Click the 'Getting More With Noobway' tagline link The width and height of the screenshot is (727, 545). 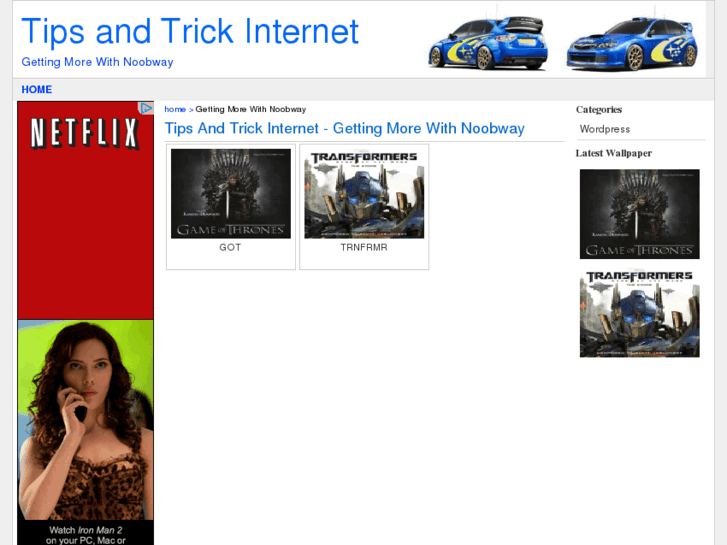97,62
